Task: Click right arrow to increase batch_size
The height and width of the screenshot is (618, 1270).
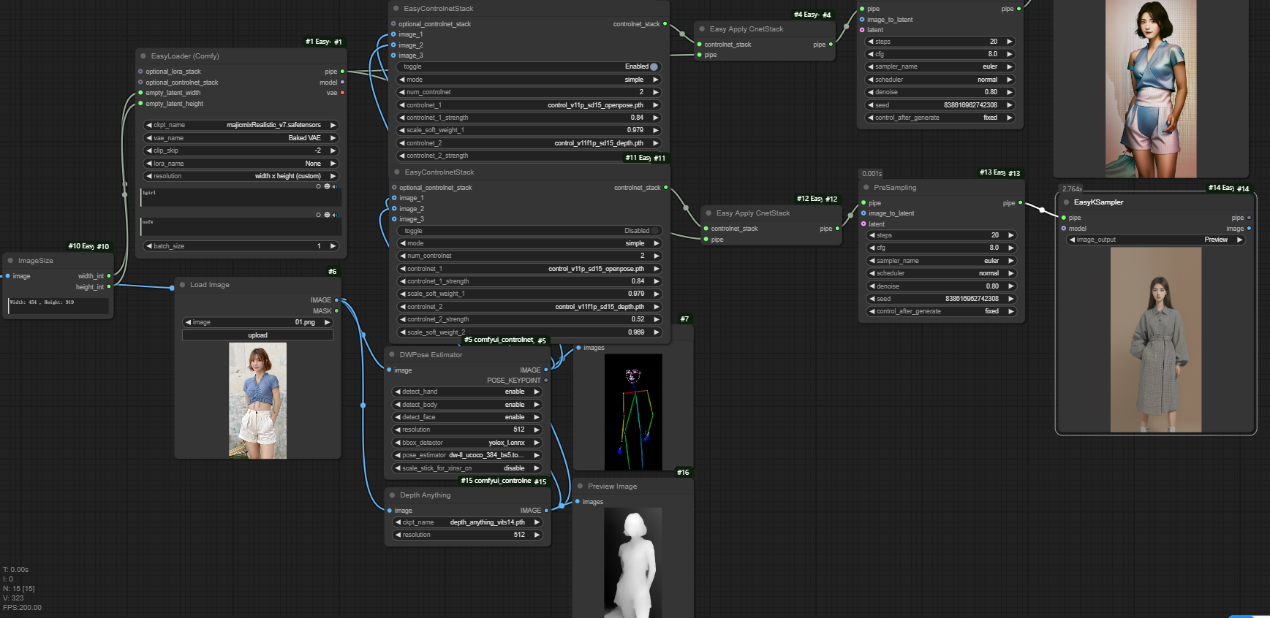Action: pyautogui.click(x=333, y=245)
